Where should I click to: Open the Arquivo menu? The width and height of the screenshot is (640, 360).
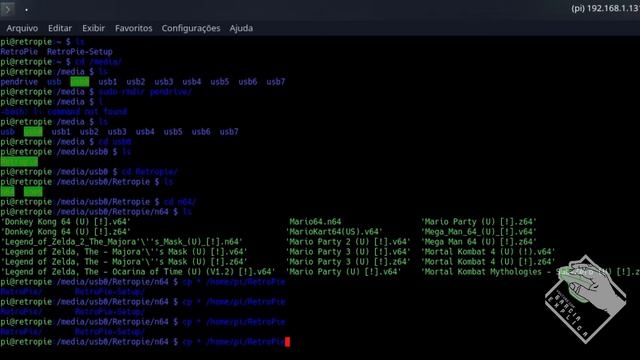coord(22,28)
